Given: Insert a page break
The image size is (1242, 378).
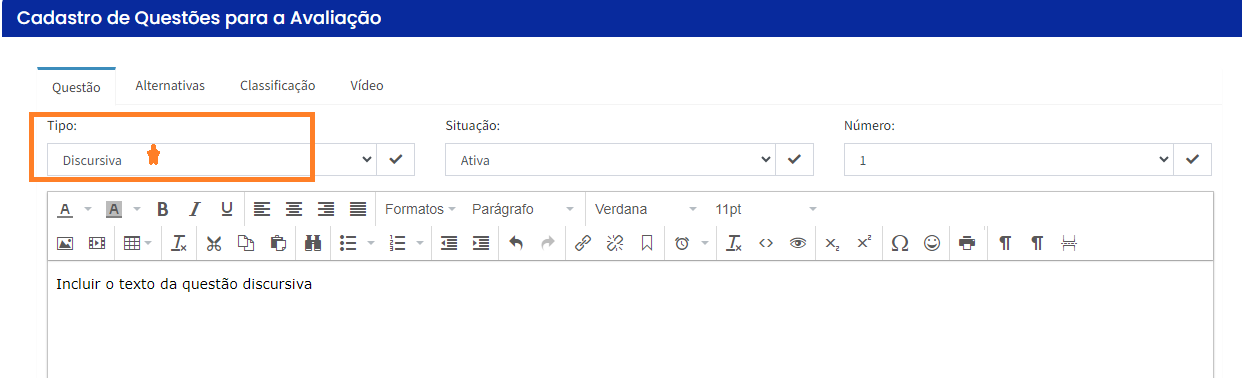Looking at the screenshot, I should (x=1069, y=243).
